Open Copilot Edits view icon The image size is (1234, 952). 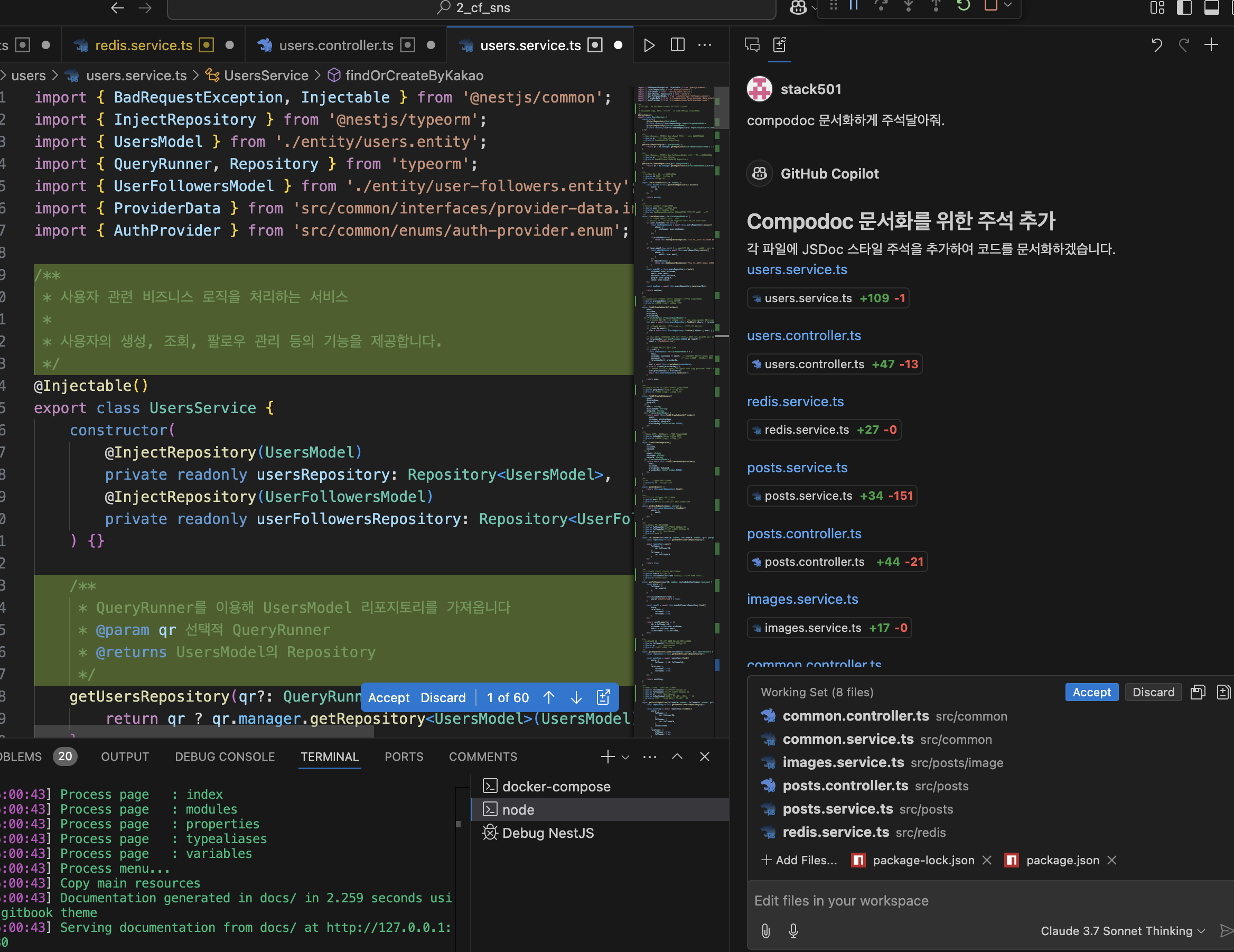780,45
